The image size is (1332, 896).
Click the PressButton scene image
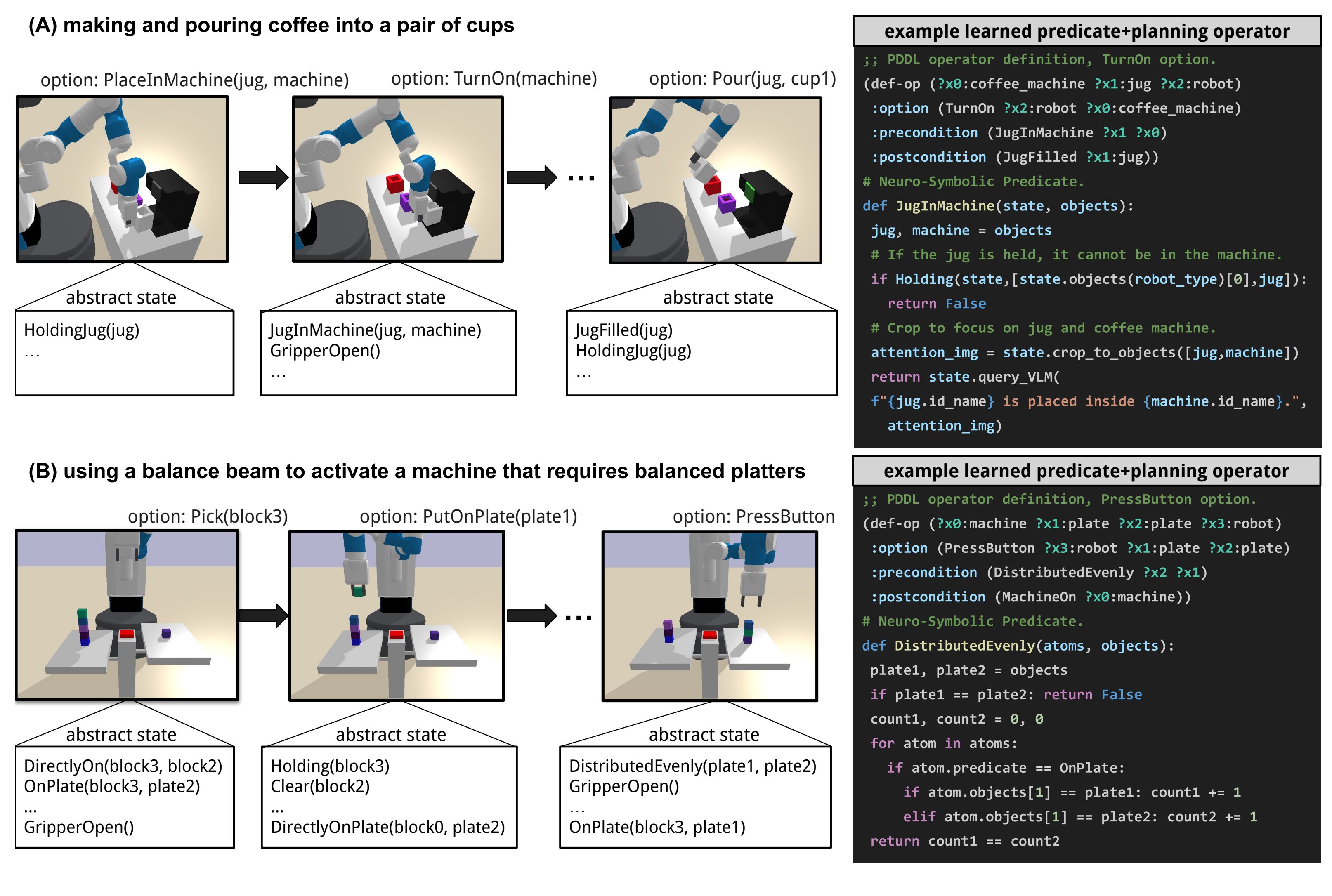(x=710, y=616)
